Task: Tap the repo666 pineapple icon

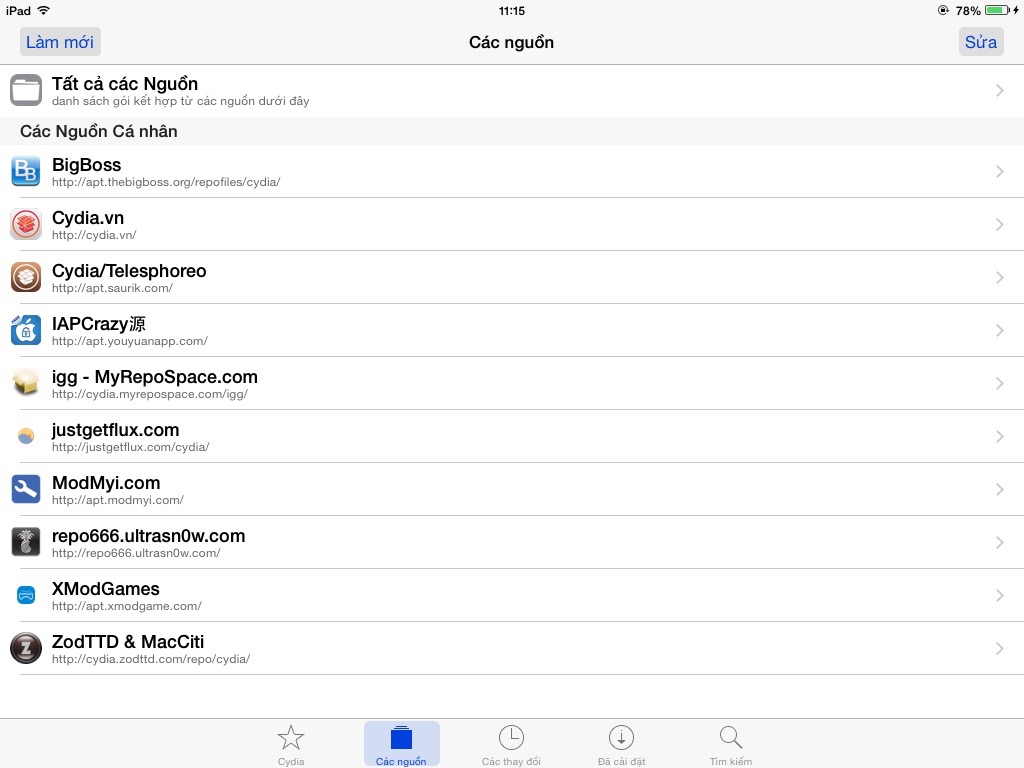Action: pos(26,542)
